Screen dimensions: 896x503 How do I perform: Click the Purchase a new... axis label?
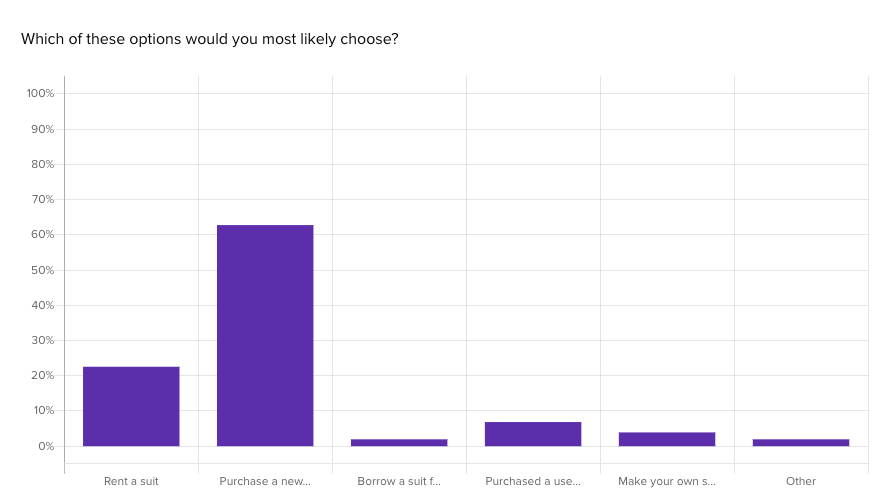265,481
